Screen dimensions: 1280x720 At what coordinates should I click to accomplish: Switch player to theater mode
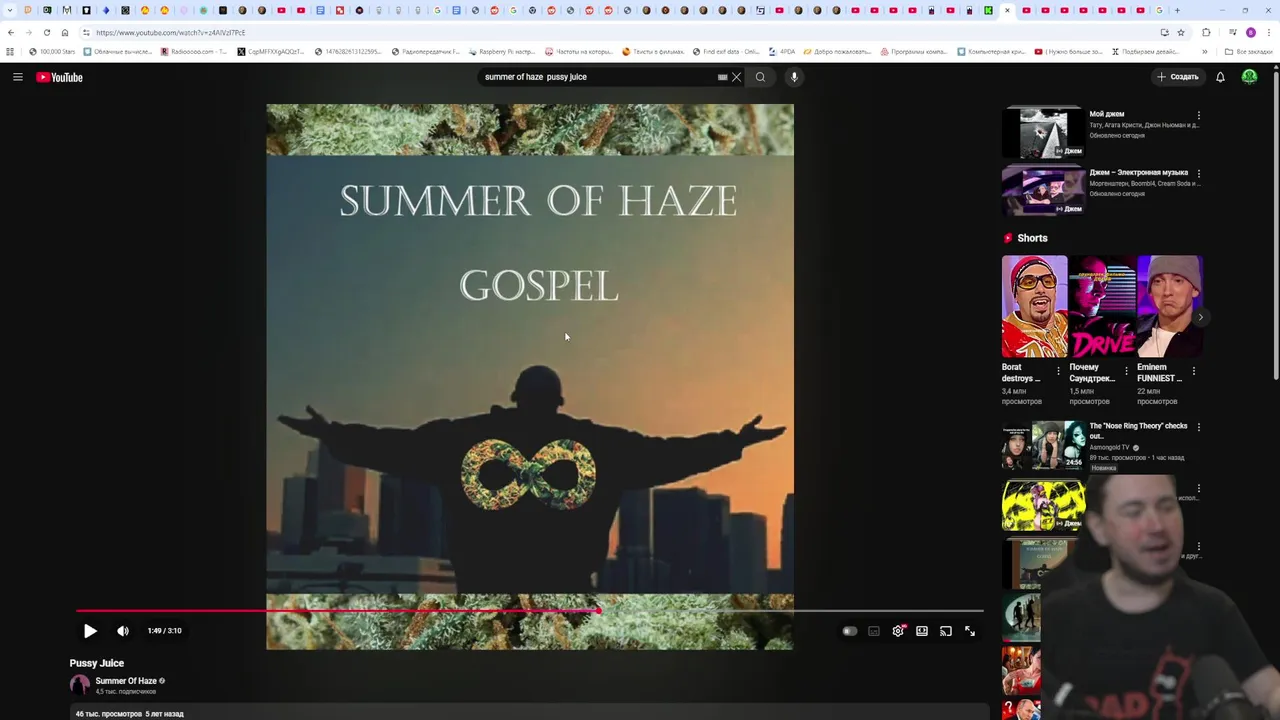point(922,631)
